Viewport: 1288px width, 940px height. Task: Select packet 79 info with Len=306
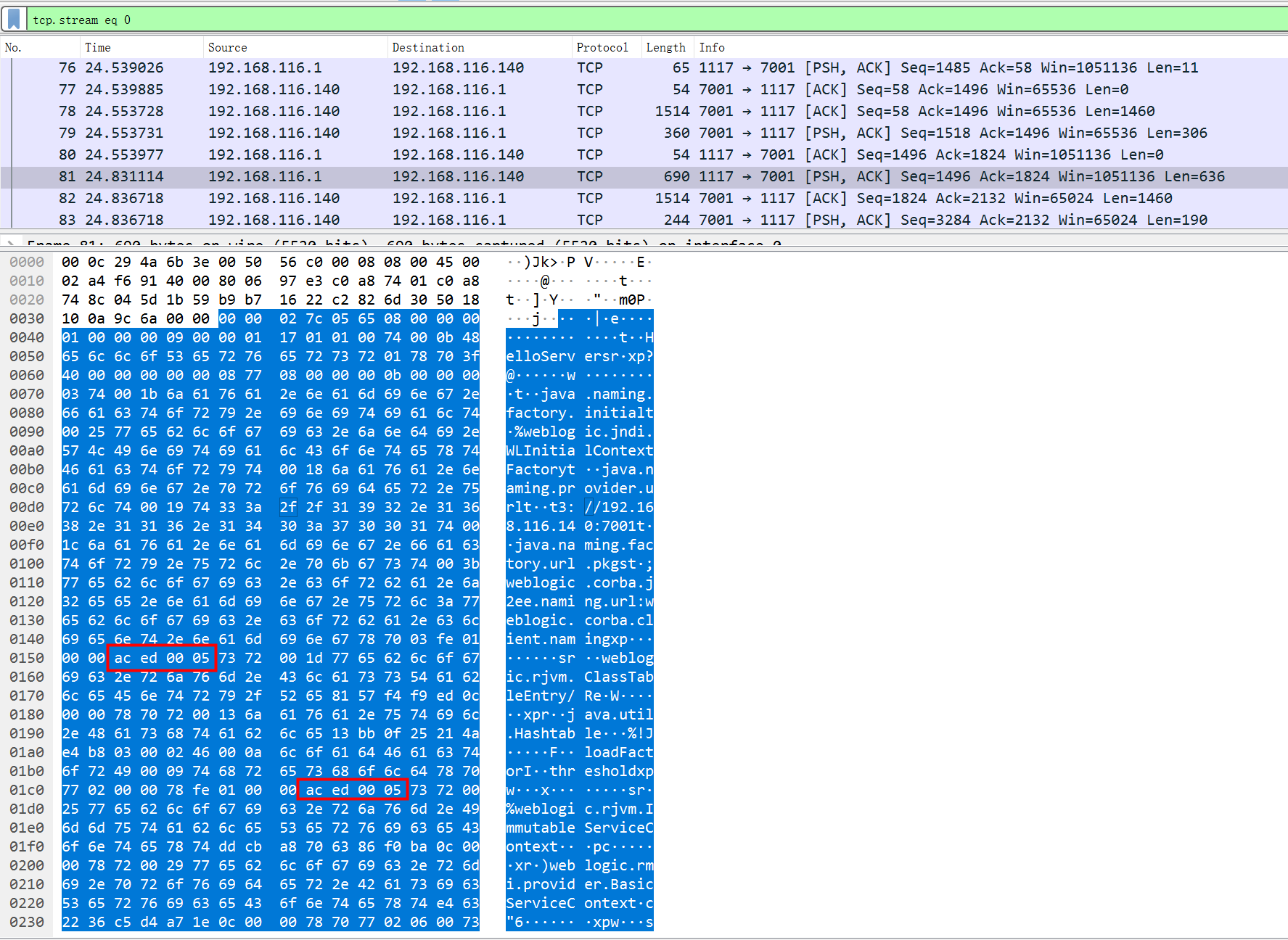953,133
